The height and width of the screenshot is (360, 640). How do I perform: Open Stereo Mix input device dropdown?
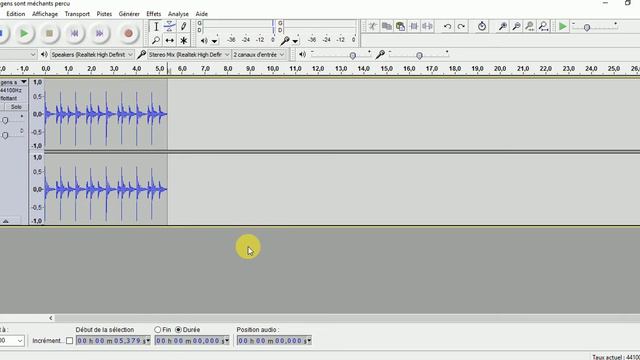tap(189, 54)
